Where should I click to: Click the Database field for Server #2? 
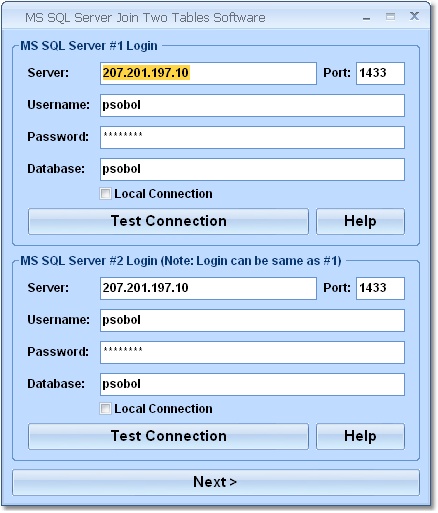click(x=252, y=384)
